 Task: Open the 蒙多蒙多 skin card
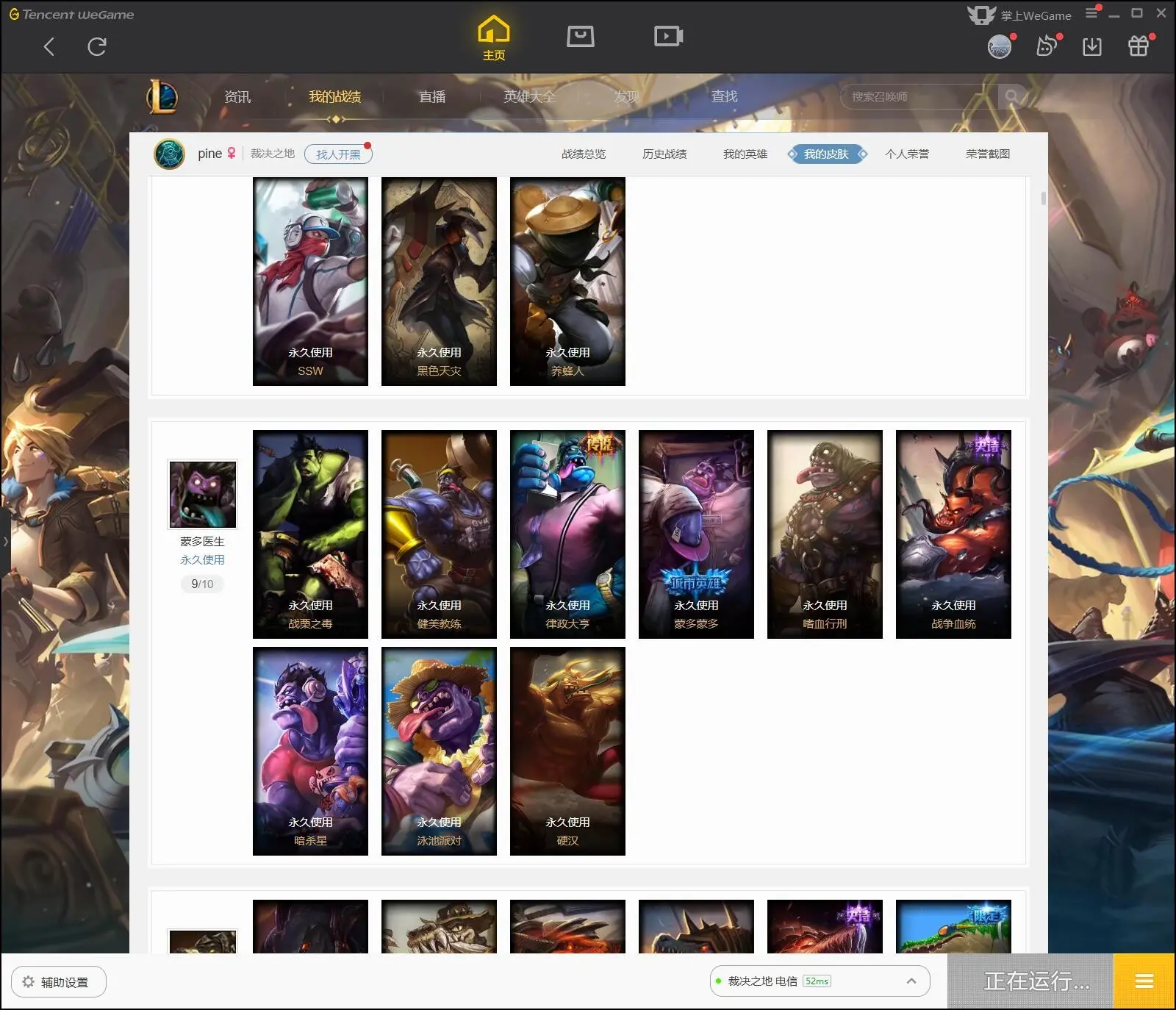696,534
